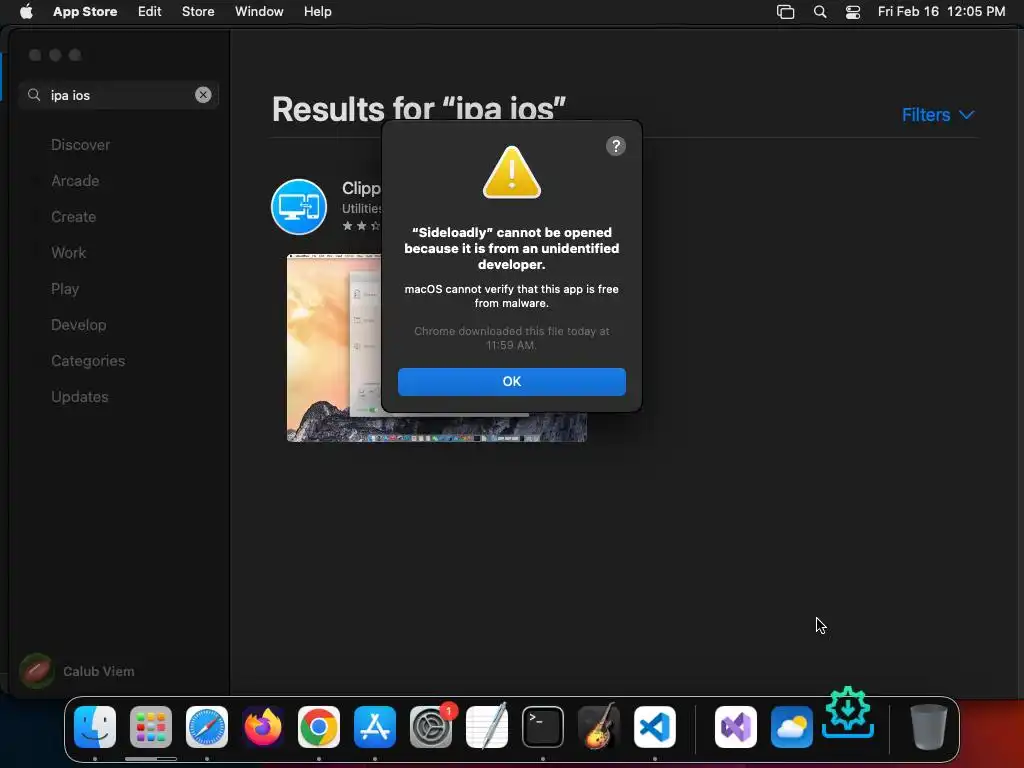Open the Calub Viem account profile
1024x768 pixels.
[x=77, y=671]
